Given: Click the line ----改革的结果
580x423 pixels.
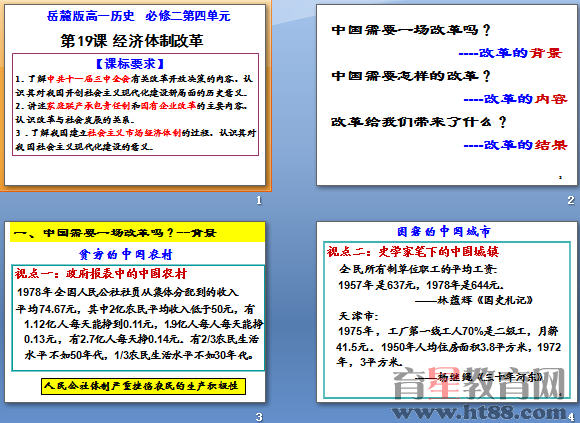Looking at the screenshot, I should point(515,145).
